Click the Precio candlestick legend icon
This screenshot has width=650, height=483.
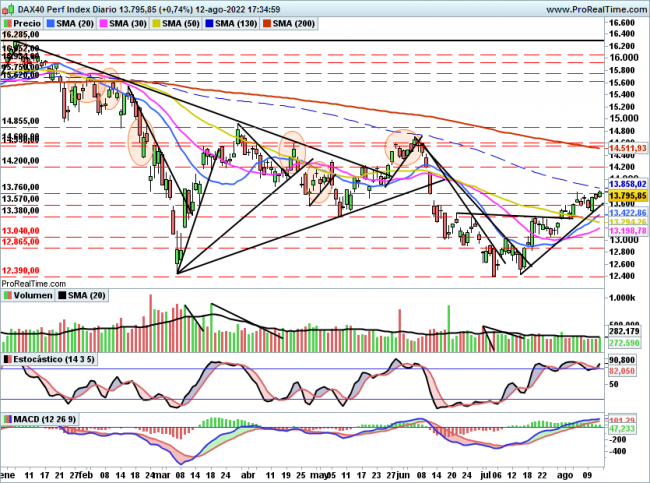tap(7, 19)
